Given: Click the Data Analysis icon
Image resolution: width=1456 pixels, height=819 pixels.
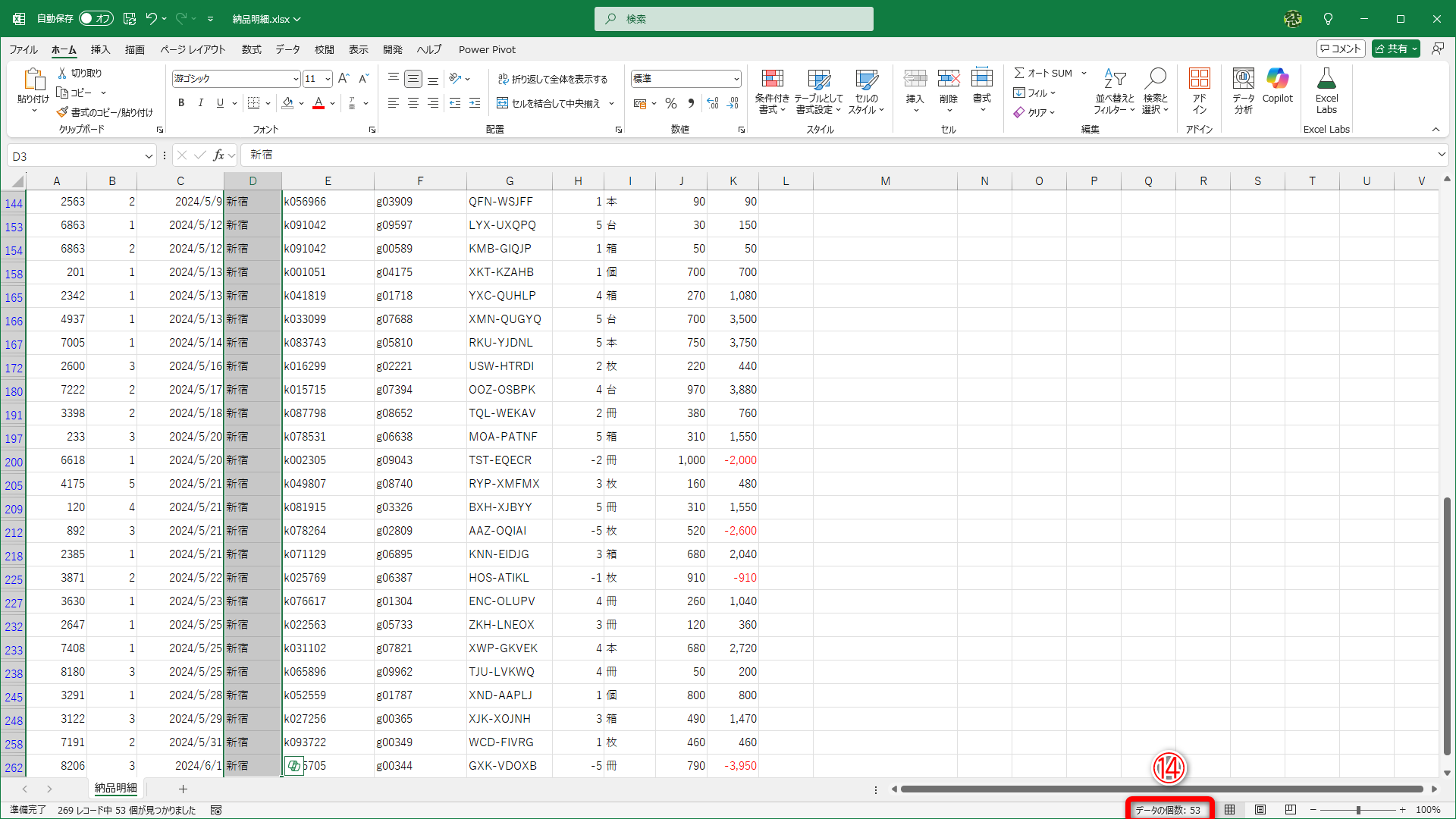Looking at the screenshot, I should point(1243,80).
